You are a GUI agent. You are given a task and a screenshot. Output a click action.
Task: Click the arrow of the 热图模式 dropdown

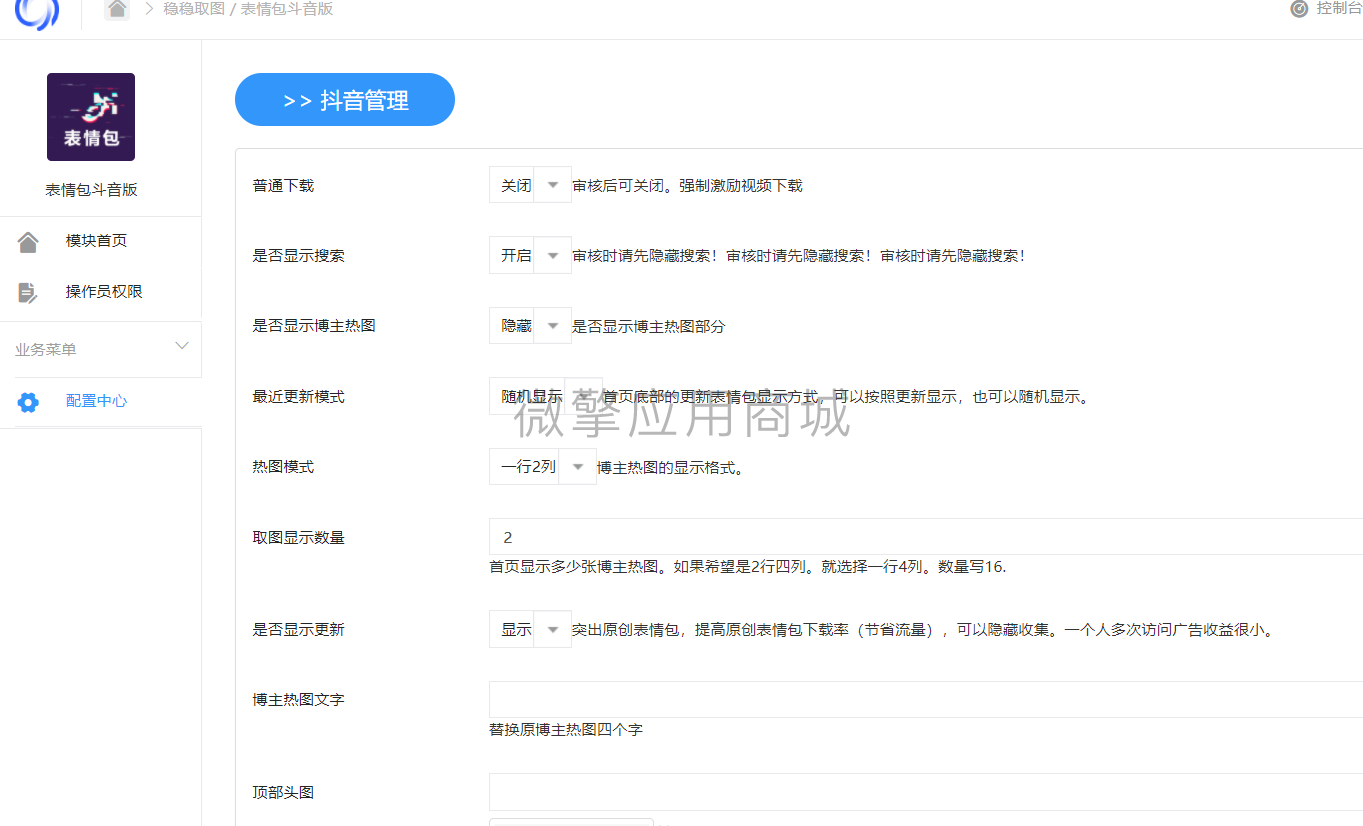tap(578, 466)
